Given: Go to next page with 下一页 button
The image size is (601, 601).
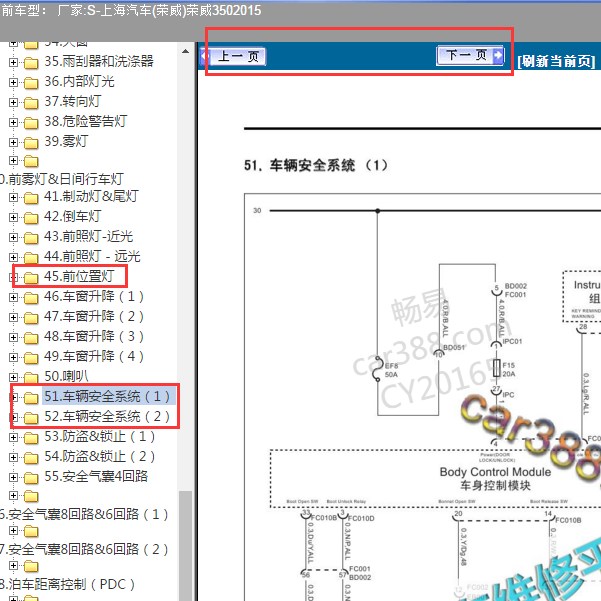Looking at the screenshot, I should tap(470, 56).
